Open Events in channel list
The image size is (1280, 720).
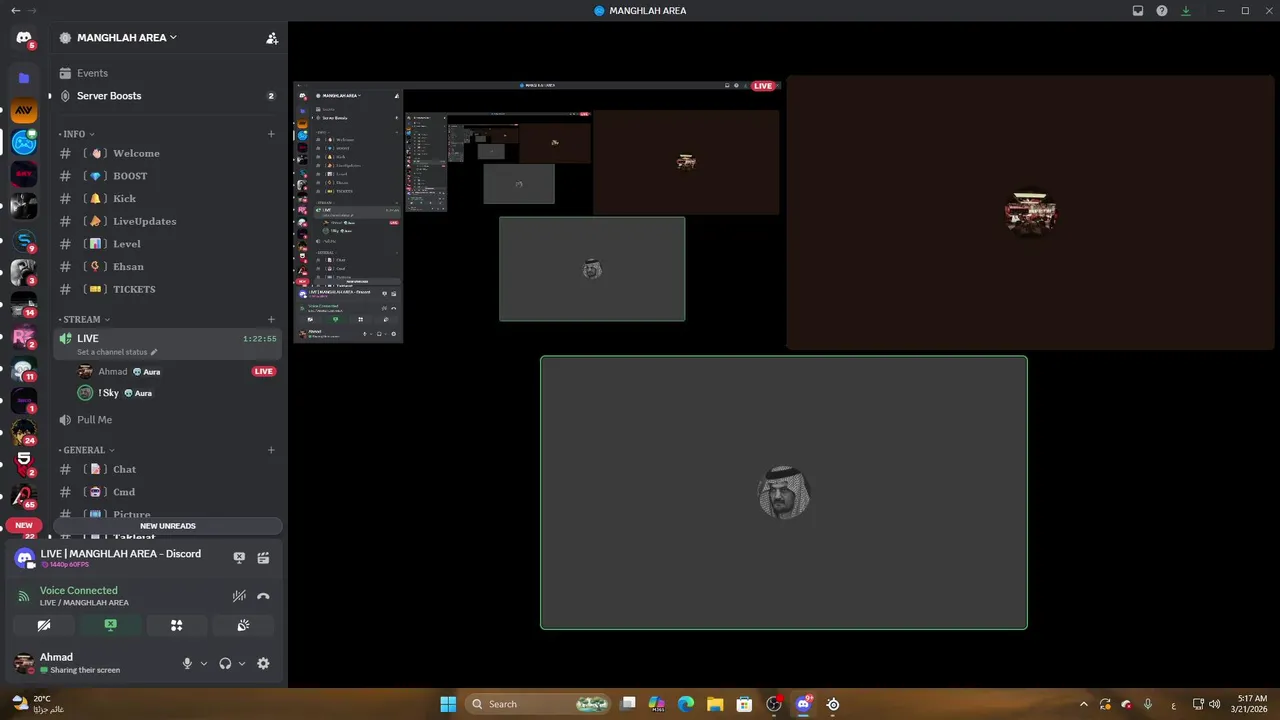coord(167,73)
